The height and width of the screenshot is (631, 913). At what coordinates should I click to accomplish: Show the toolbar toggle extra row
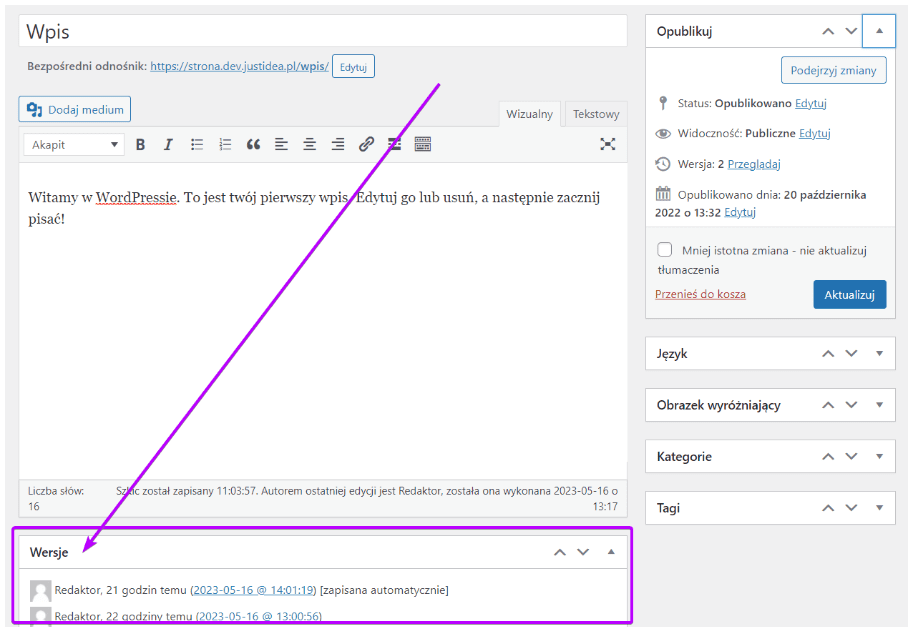[423, 144]
